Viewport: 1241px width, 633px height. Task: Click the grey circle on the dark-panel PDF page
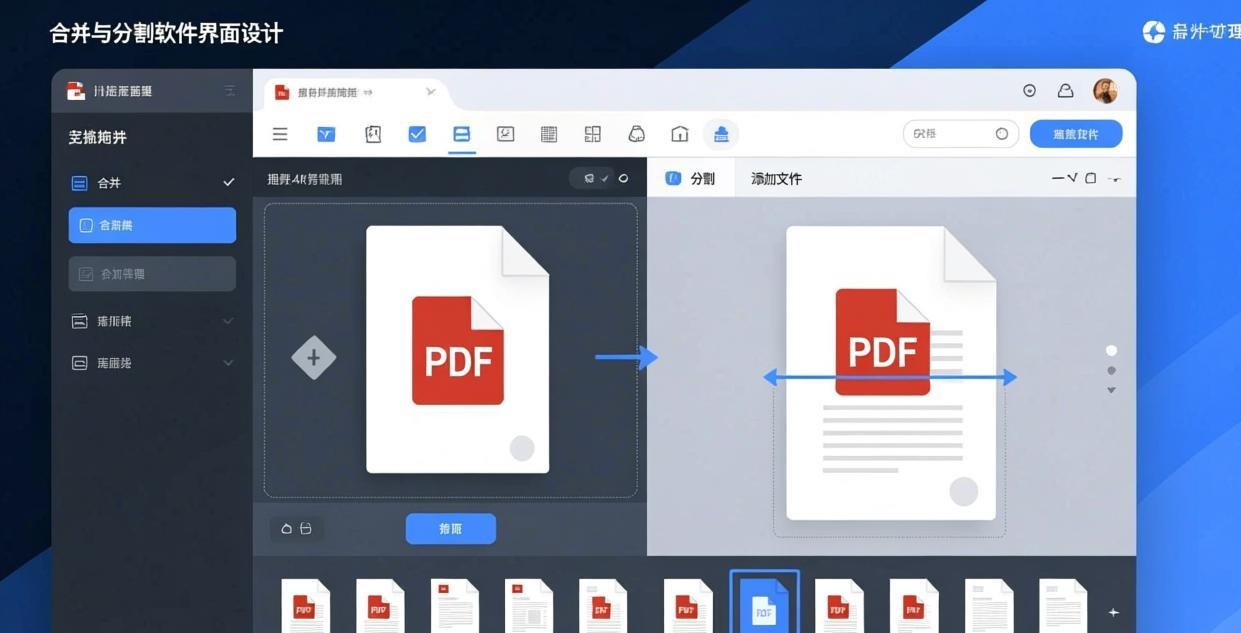522,448
